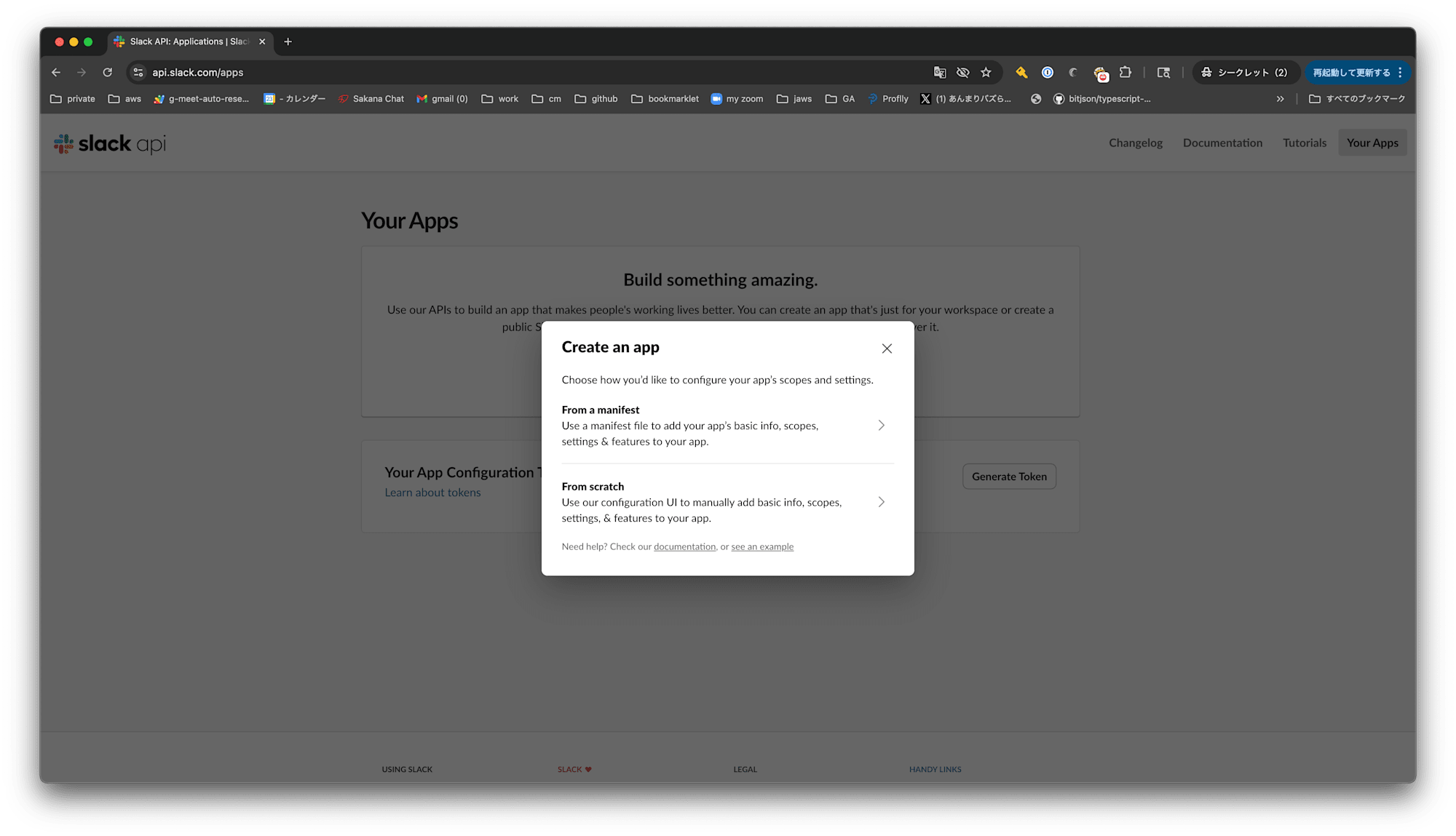Click the crossed-out eye icon in the address bar
This screenshot has height=836, width=1456.
click(962, 72)
